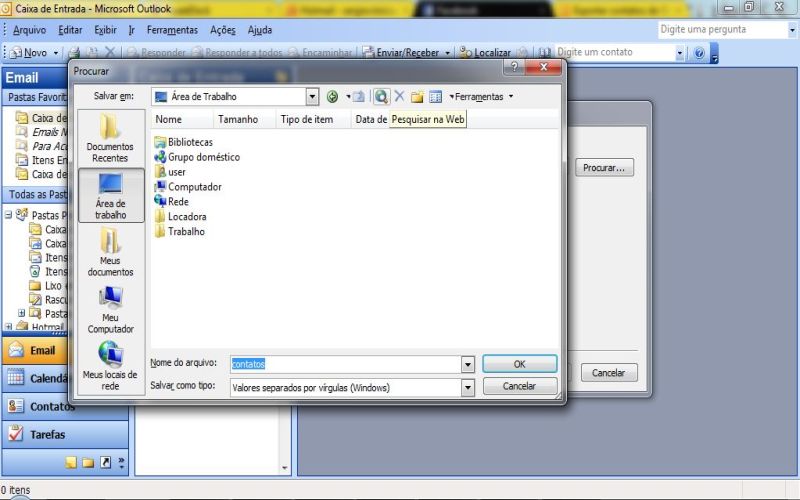This screenshot has height=500, width=800.
Task: Sort by the Nome column header
Action: click(182, 119)
